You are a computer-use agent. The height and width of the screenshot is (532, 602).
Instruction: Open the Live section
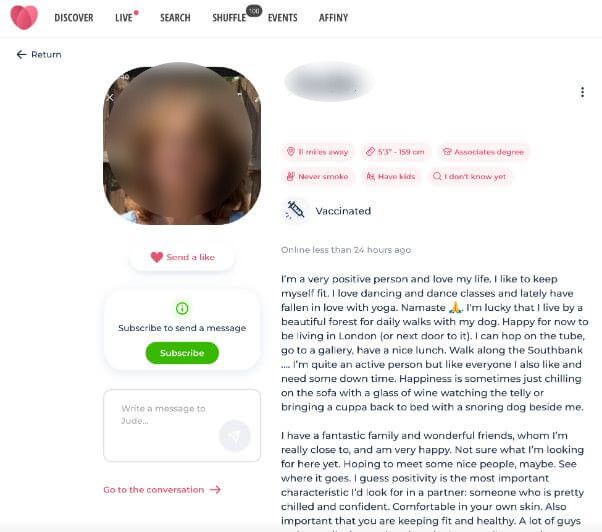[x=124, y=18]
